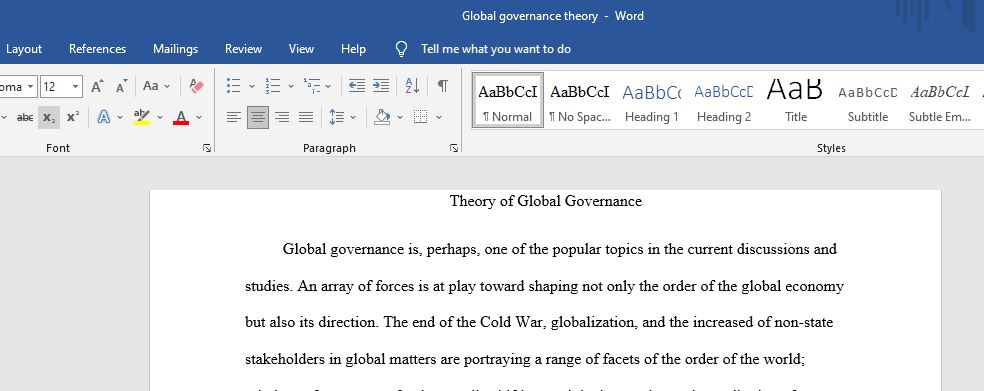Open bullet library dropdown arrow
This screenshot has width=984, height=391.
coord(252,86)
